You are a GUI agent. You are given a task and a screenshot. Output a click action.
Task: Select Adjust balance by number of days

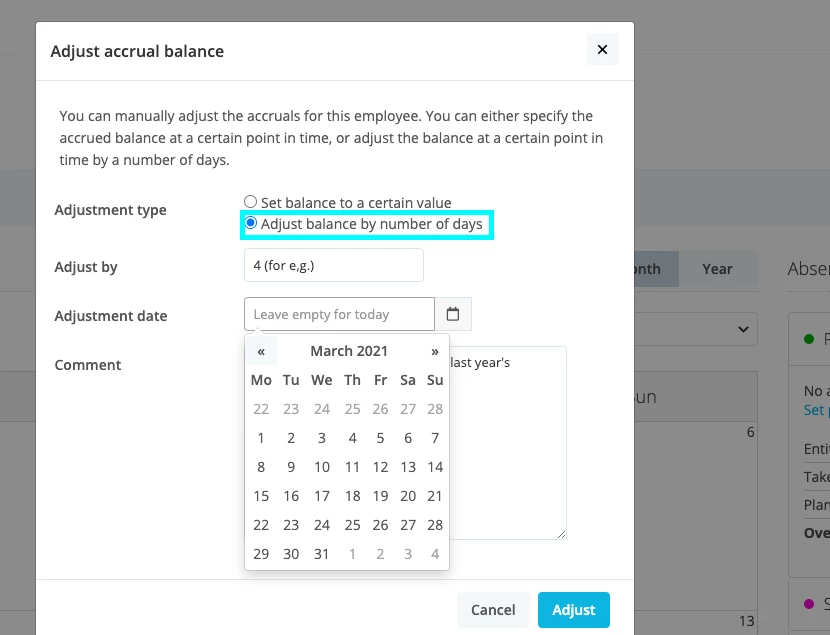[250, 223]
